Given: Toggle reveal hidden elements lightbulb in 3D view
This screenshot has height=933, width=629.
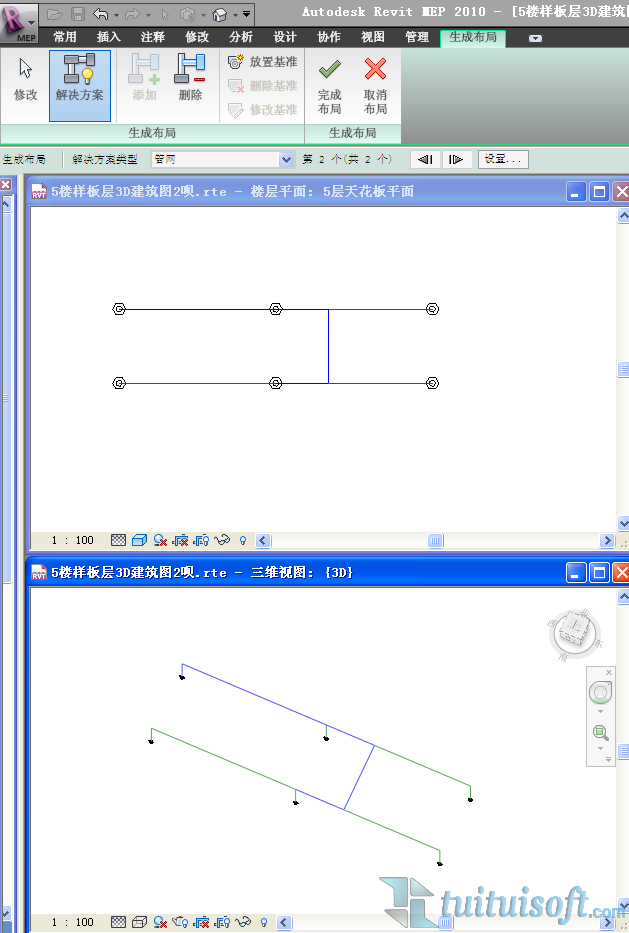Looking at the screenshot, I should point(264,922).
